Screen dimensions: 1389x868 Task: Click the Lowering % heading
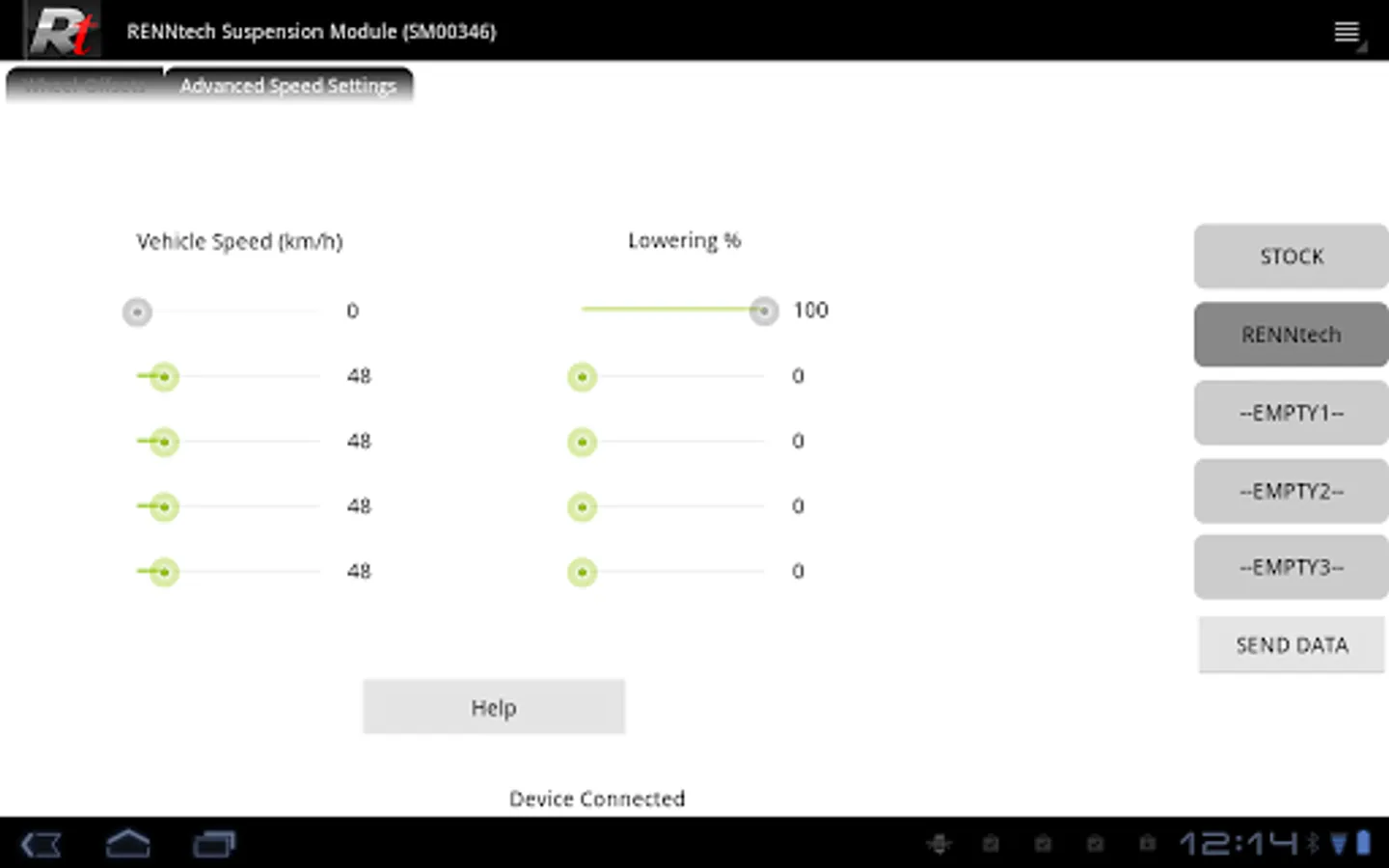pos(684,240)
